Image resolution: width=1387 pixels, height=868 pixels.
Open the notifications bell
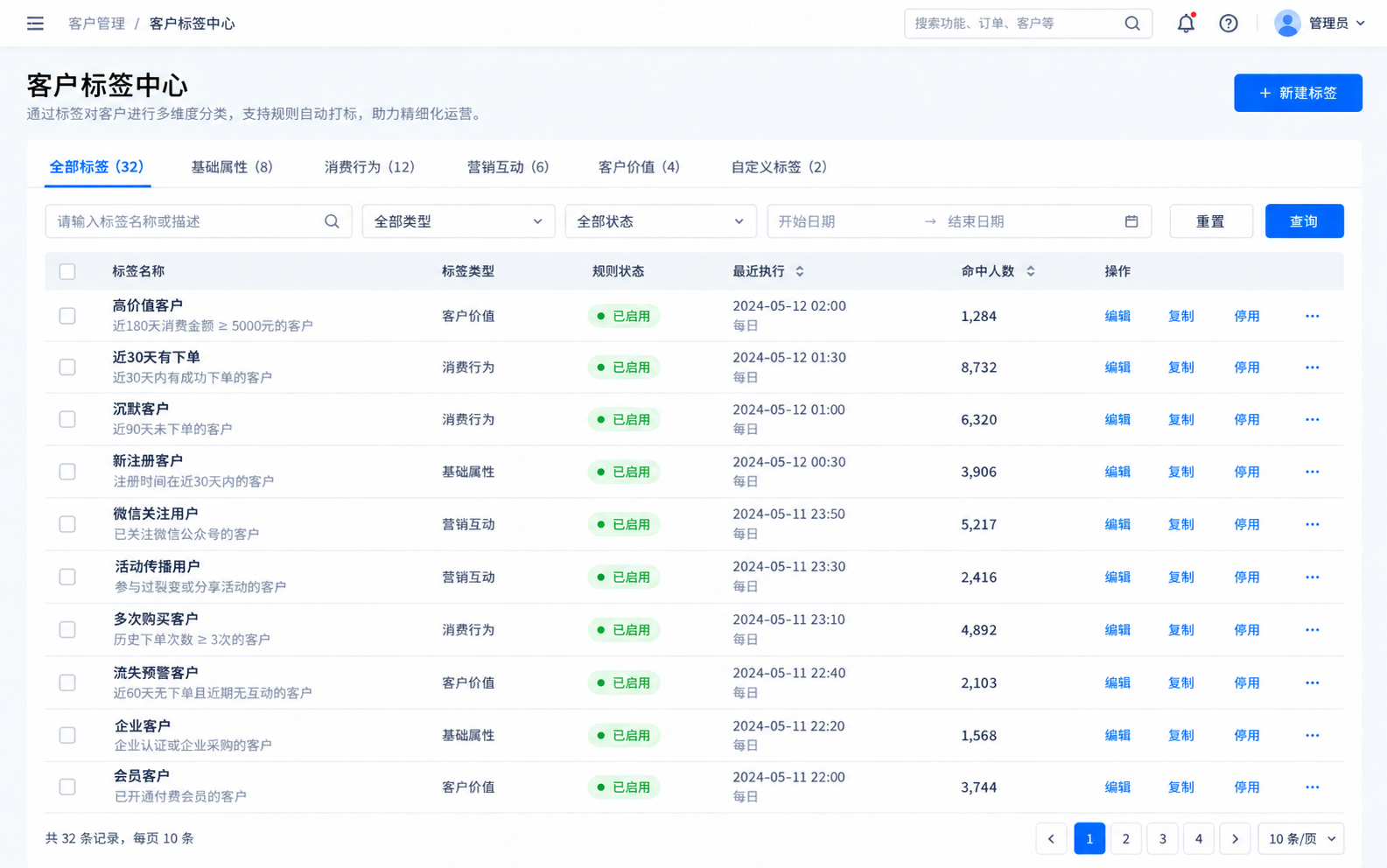tap(1186, 24)
